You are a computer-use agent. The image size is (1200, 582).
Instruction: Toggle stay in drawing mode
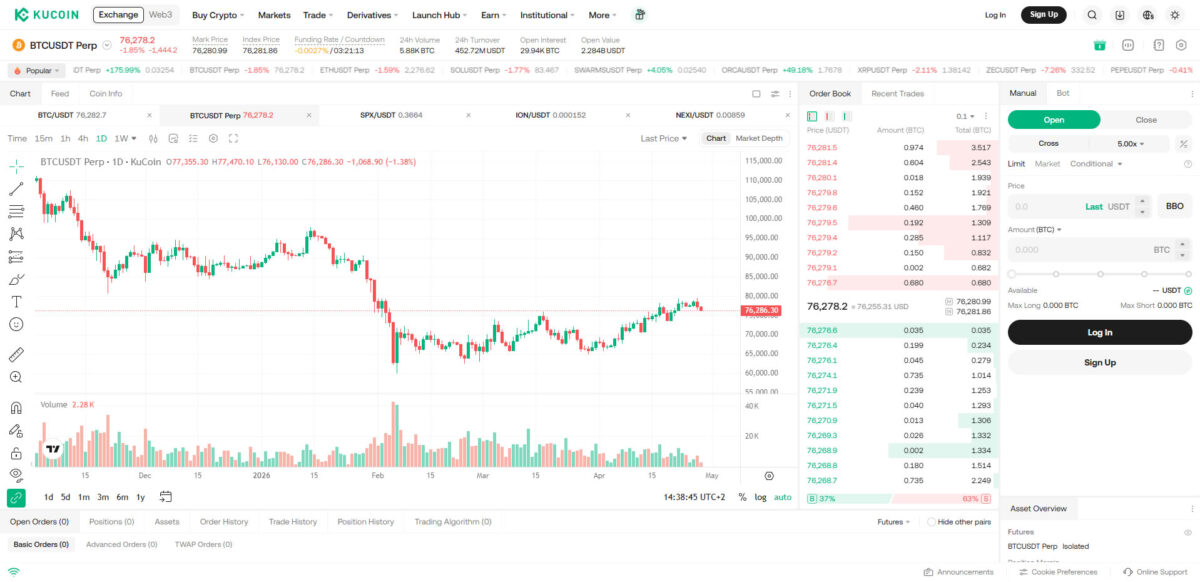pos(16,430)
